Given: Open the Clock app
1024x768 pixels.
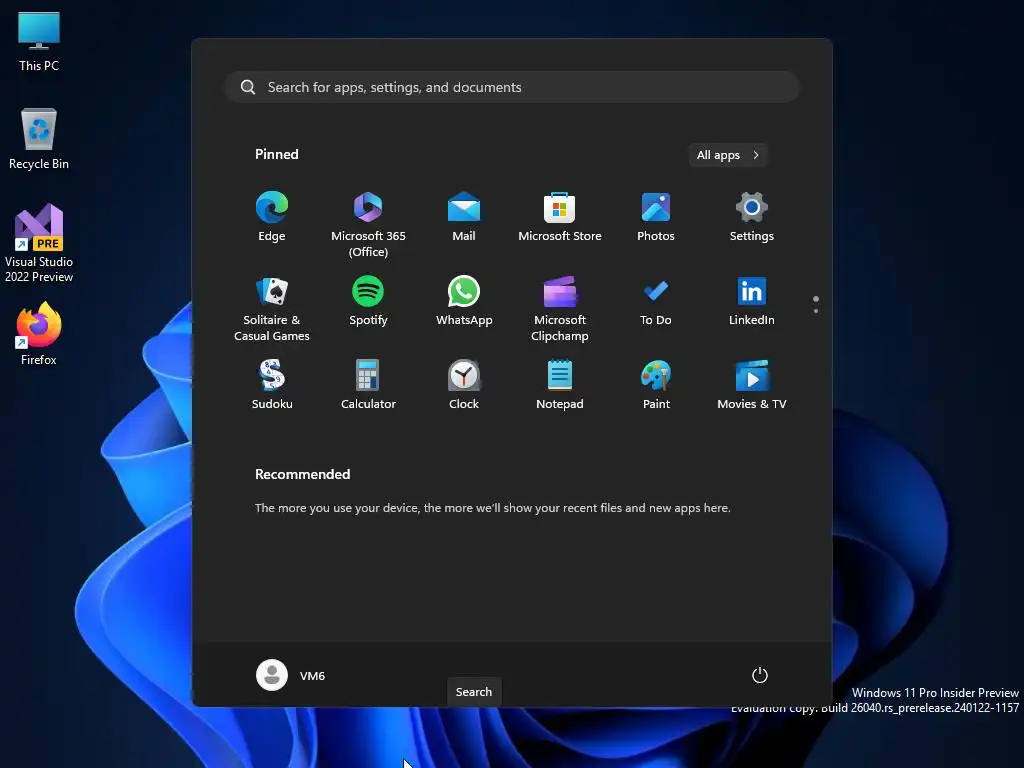Looking at the screenshot, I should [x=464, y=385].
